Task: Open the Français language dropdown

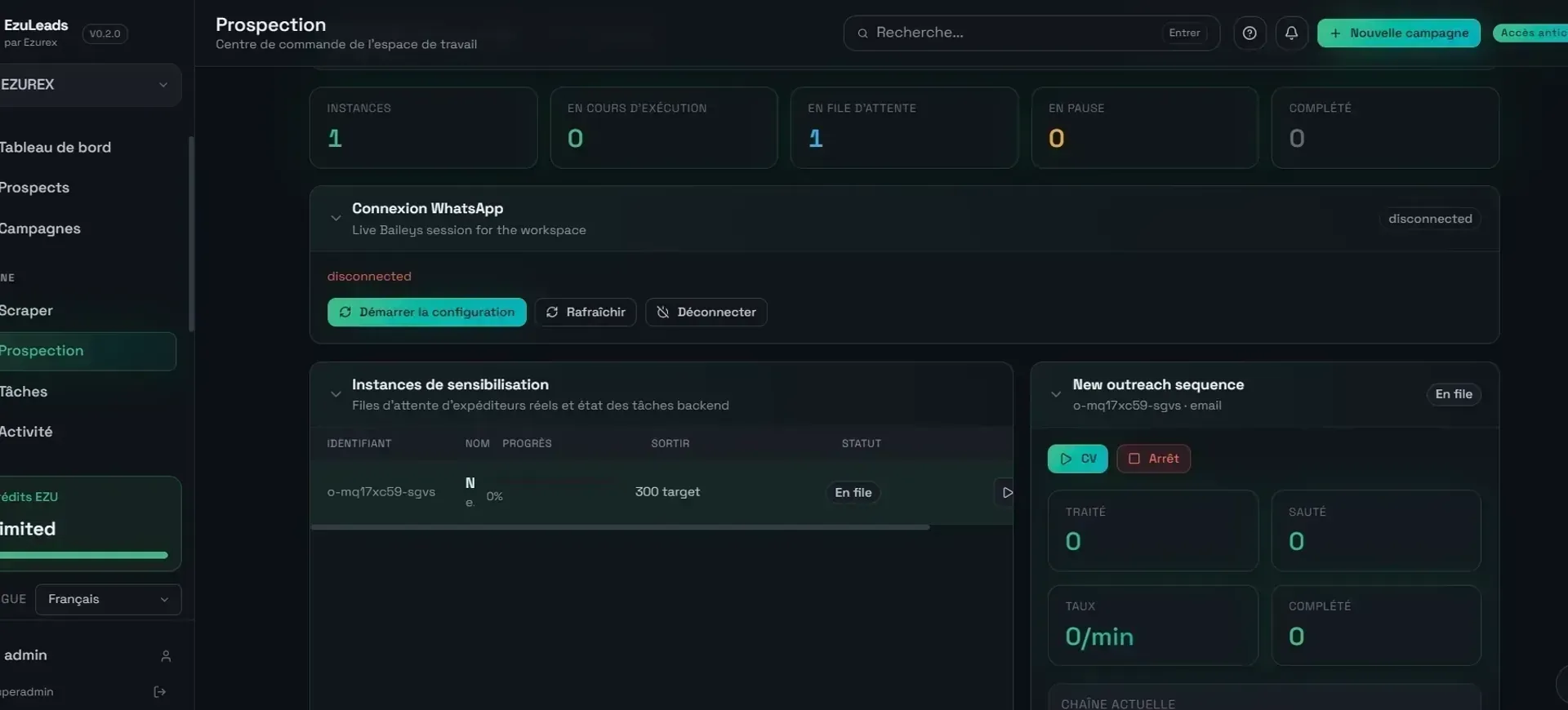Action: (x=108, y=600)
